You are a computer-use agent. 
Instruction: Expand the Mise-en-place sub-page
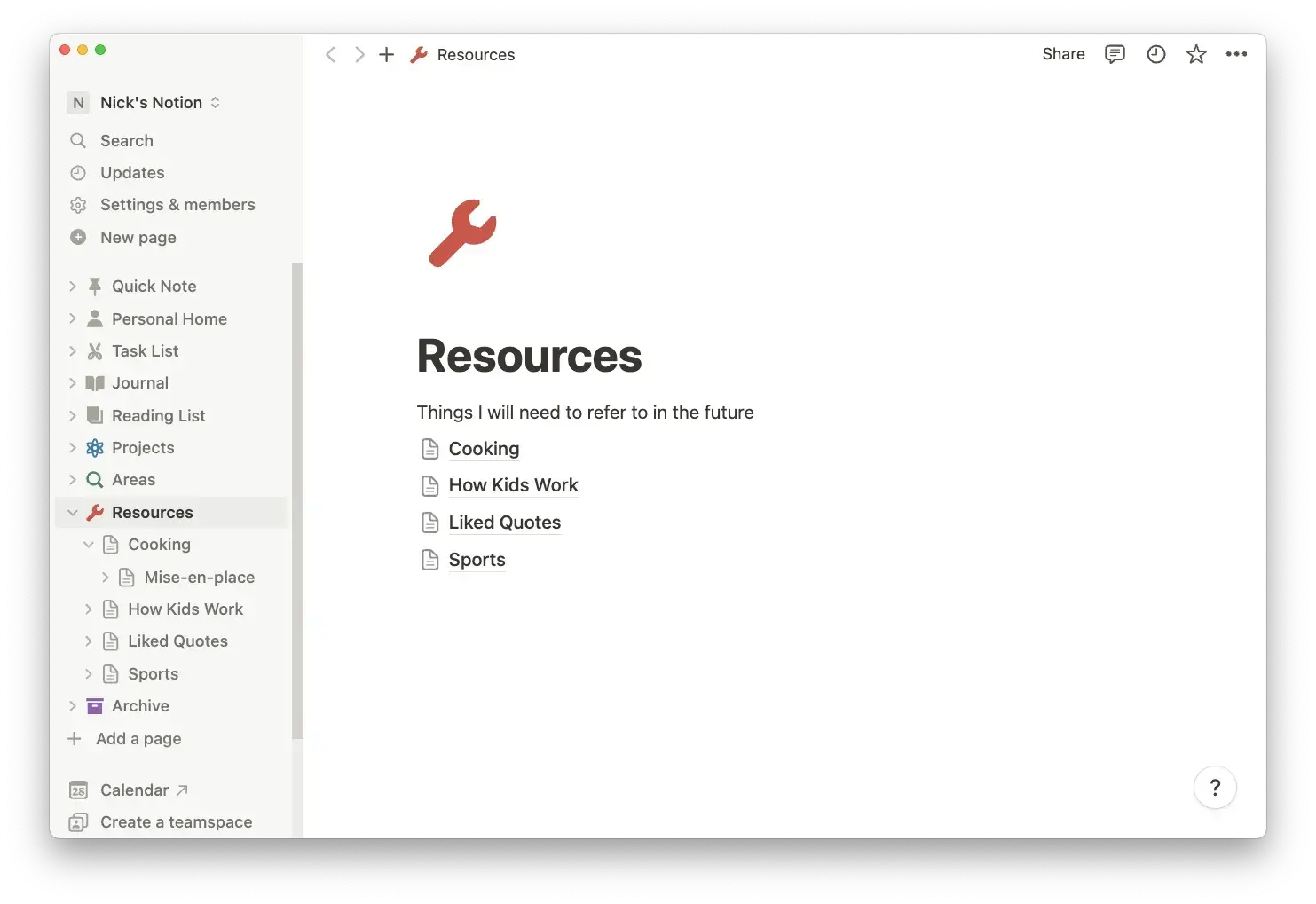point(104,577)
